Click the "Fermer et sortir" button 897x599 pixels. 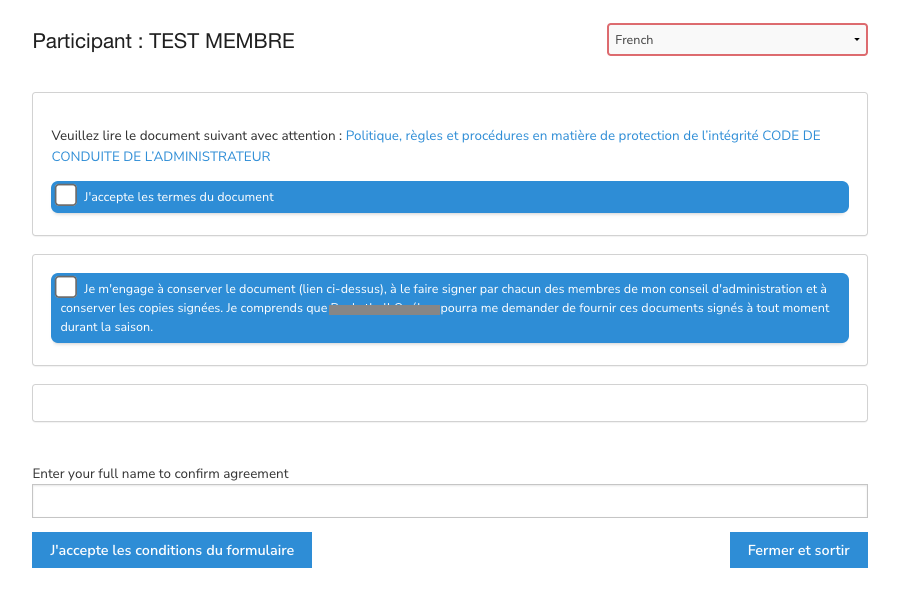point(798,550)
